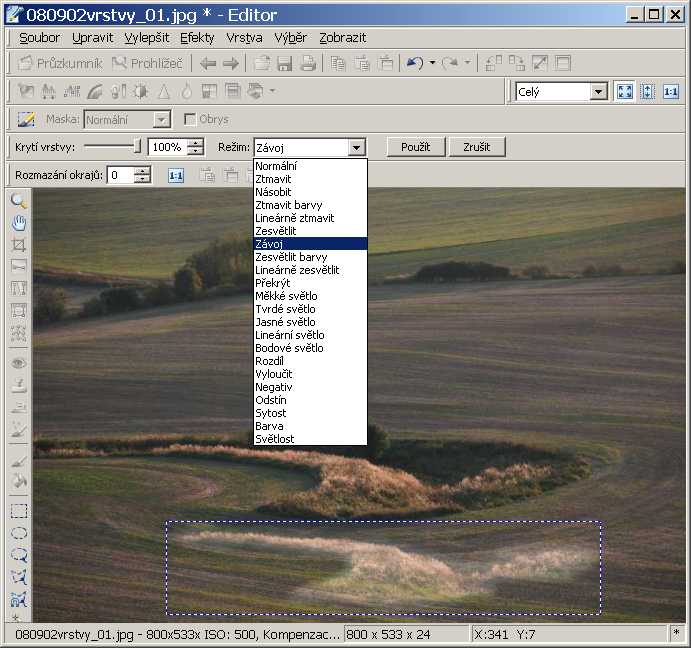
Task: Click the Krytí vrstvy opacity slider
Action: (x=137, y=147)
